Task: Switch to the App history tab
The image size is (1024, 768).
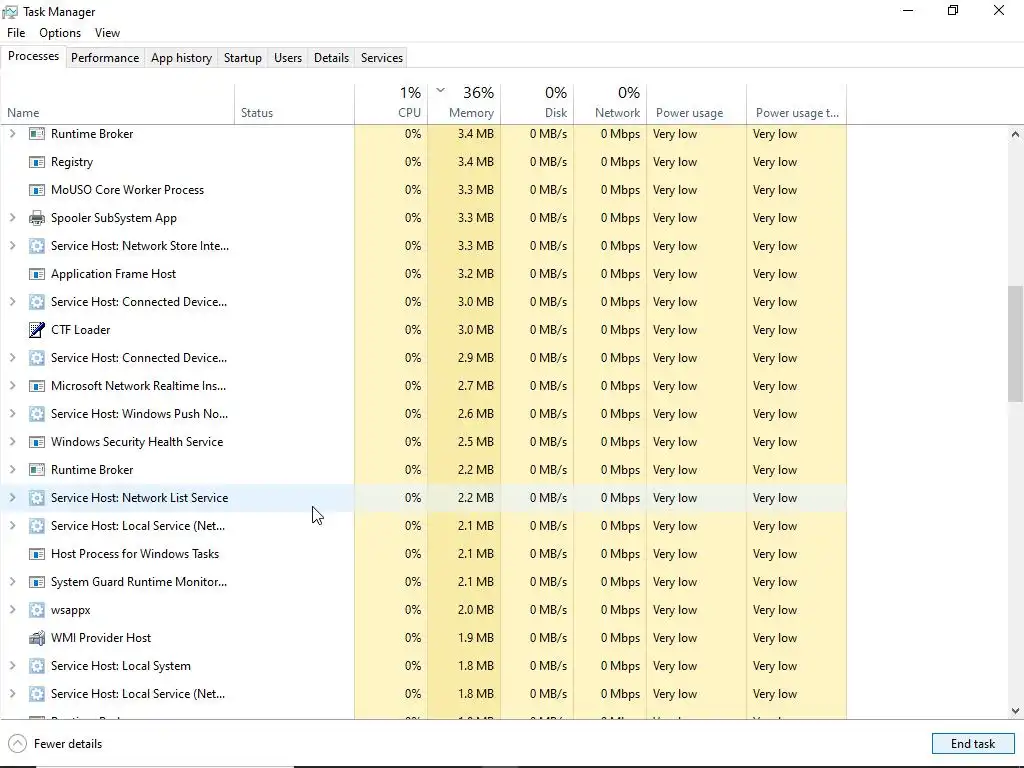Action: [182, 57]
